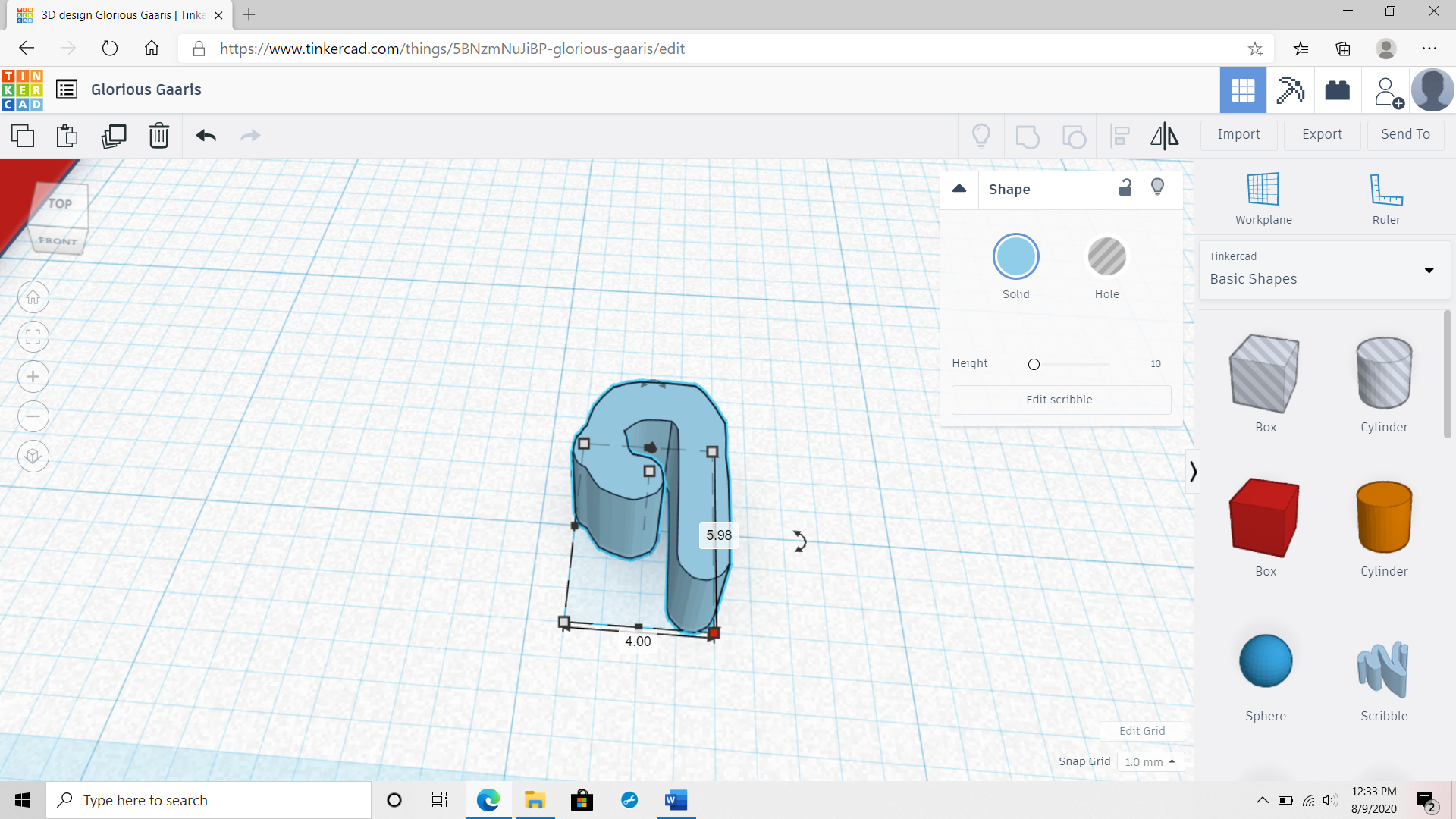This screenshot has height=819, width=1456.
Task: Click the Paste toolbar icon
Action: [x=67, y=136]
